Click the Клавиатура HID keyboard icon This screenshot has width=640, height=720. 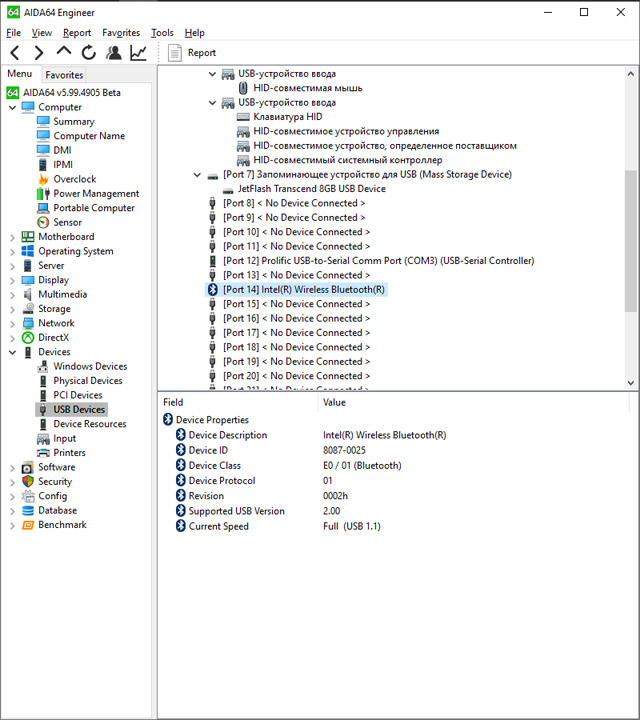point(243,117)
